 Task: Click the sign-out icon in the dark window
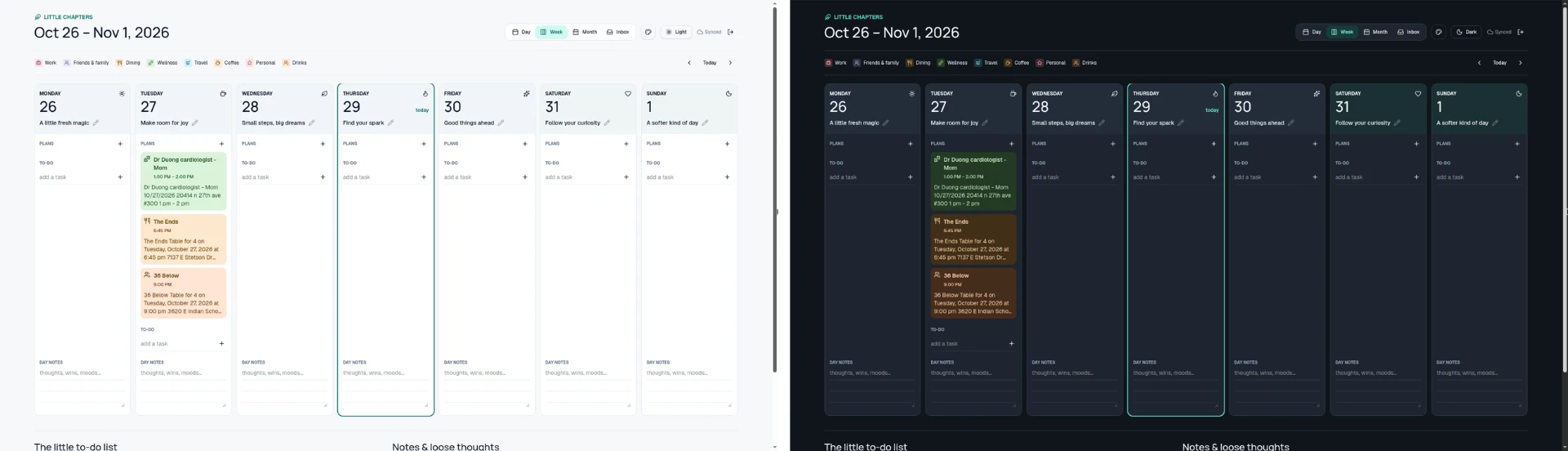[1521, 32]
